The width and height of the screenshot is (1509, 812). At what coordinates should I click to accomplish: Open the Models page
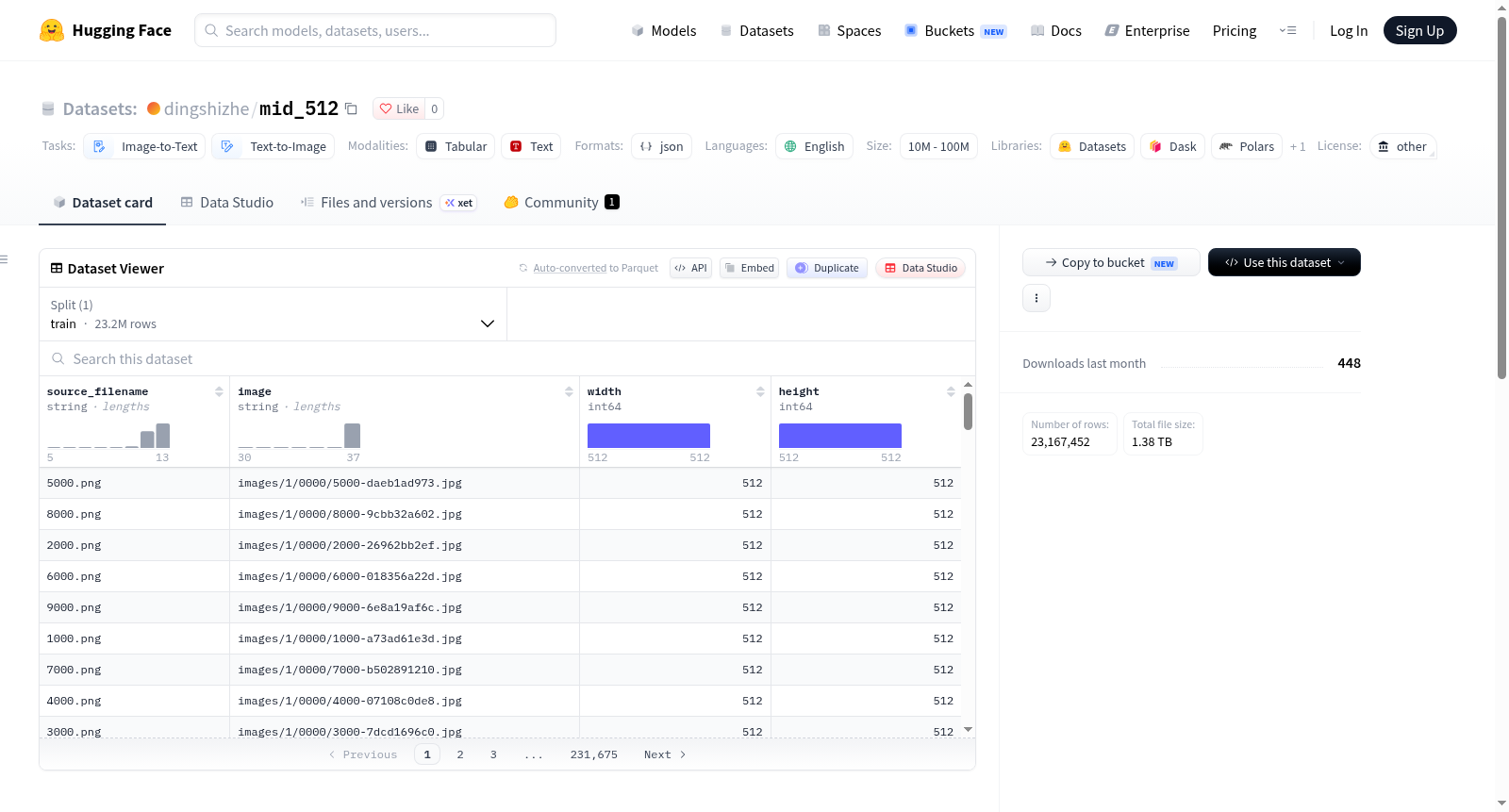click(x=664, y=30)
